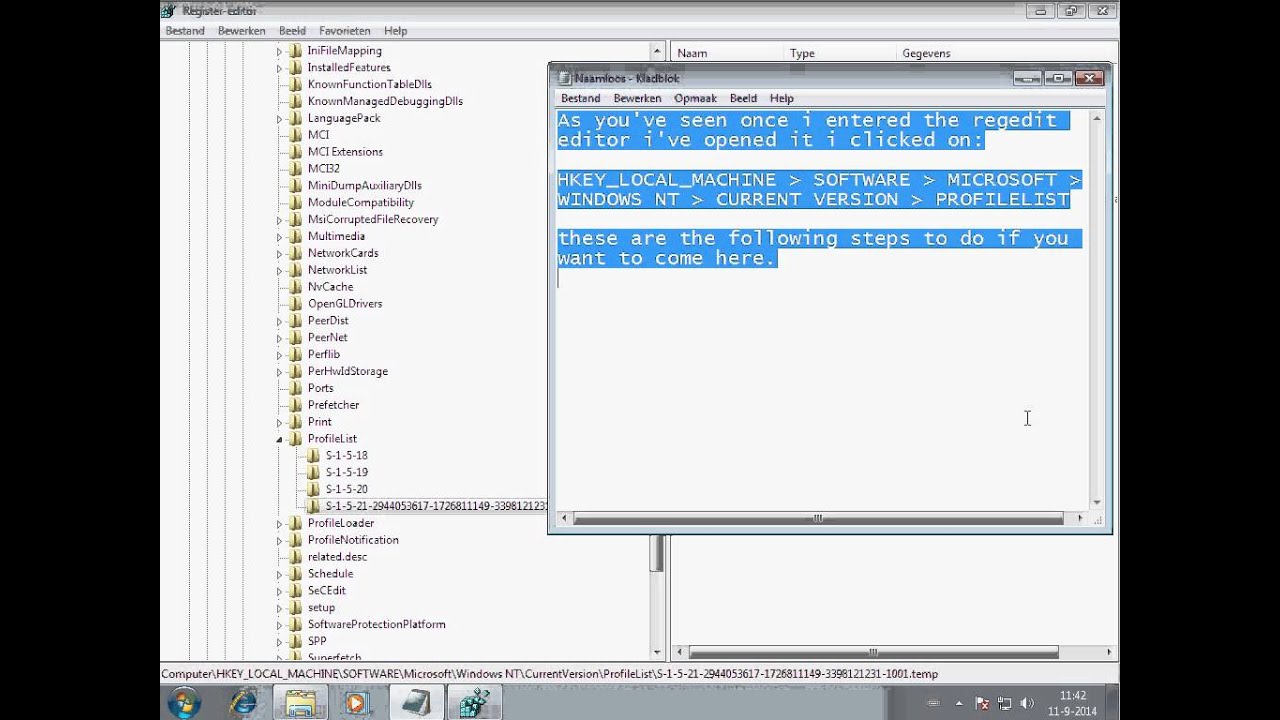Screen dimensions: 1280x720
Task: Click Kladblok scrollbar down arrow
Action: coord(1096,502)
